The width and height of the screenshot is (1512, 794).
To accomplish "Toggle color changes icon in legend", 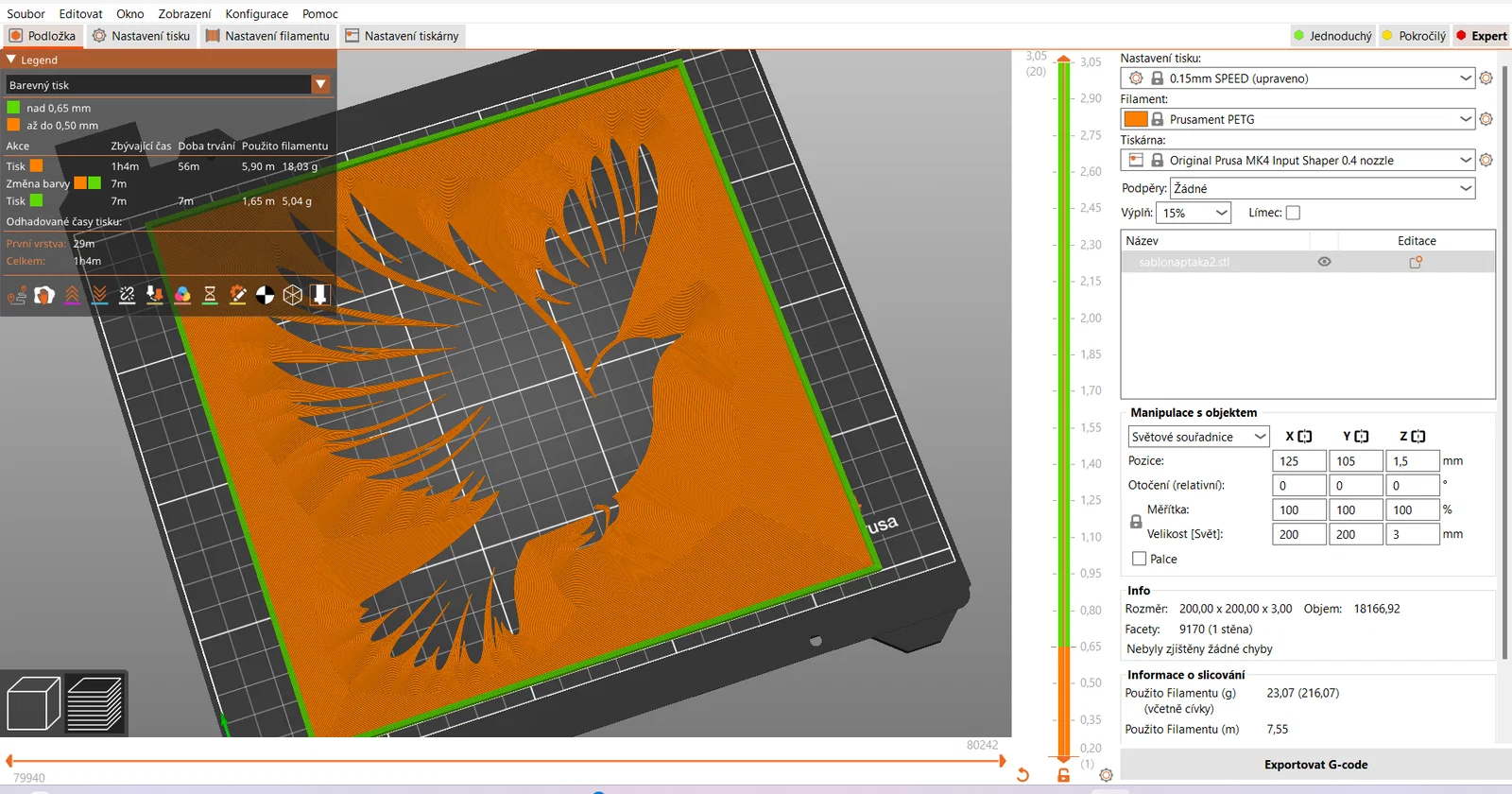I will [x=182, y=296].
